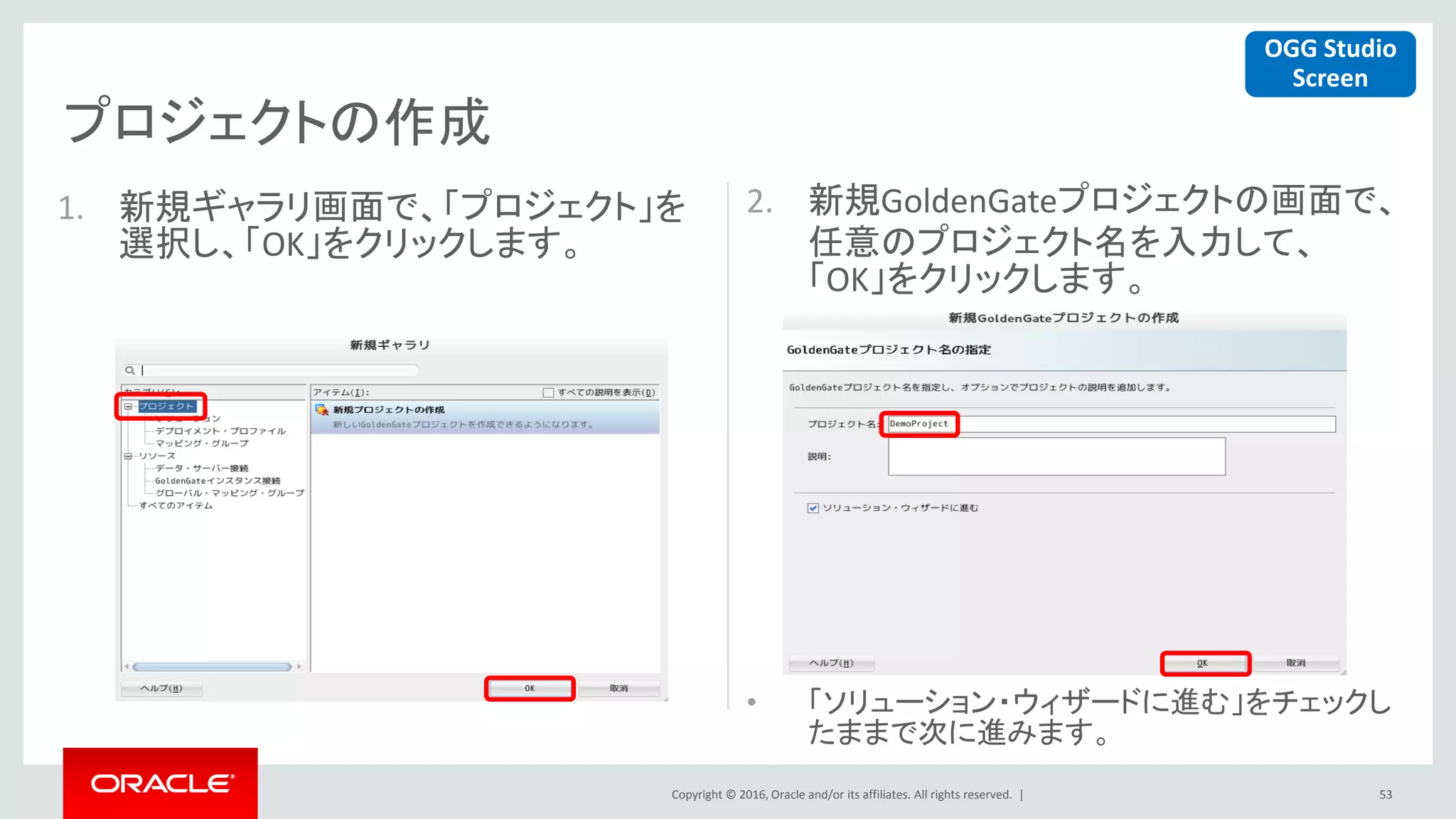Click the OGG Studio Screen badge
The height and width of the screenshot is (819, 1456).
click(1329, 64)
